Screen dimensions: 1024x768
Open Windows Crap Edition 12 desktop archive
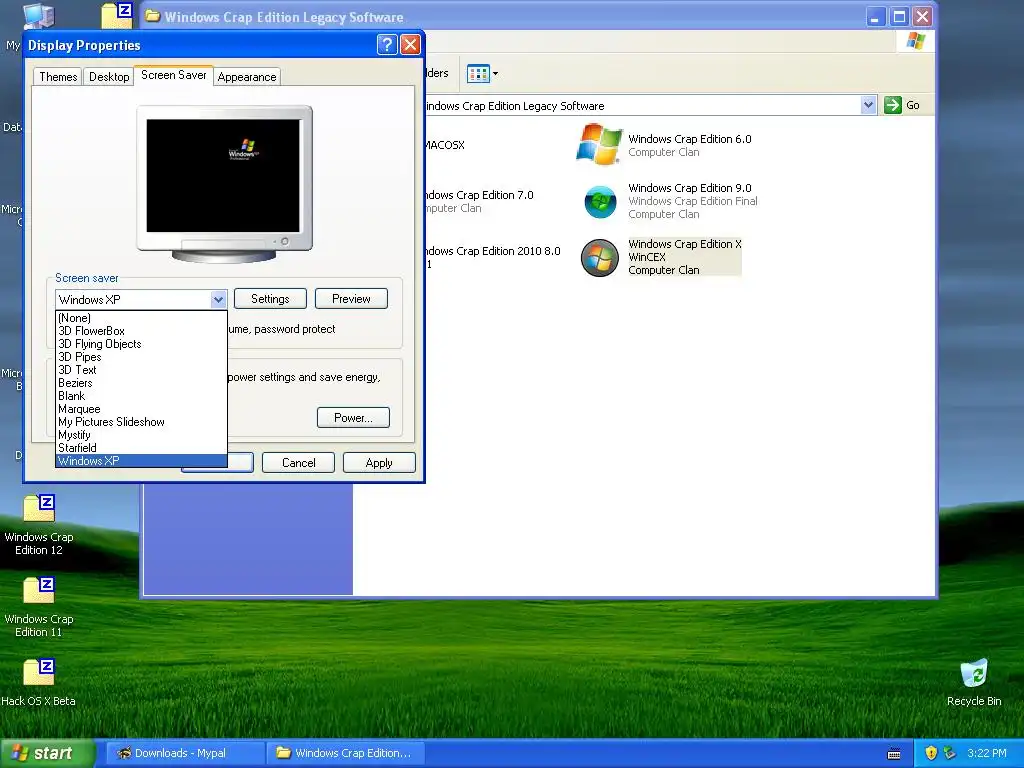pyautogui.click(x=39, y=509)
